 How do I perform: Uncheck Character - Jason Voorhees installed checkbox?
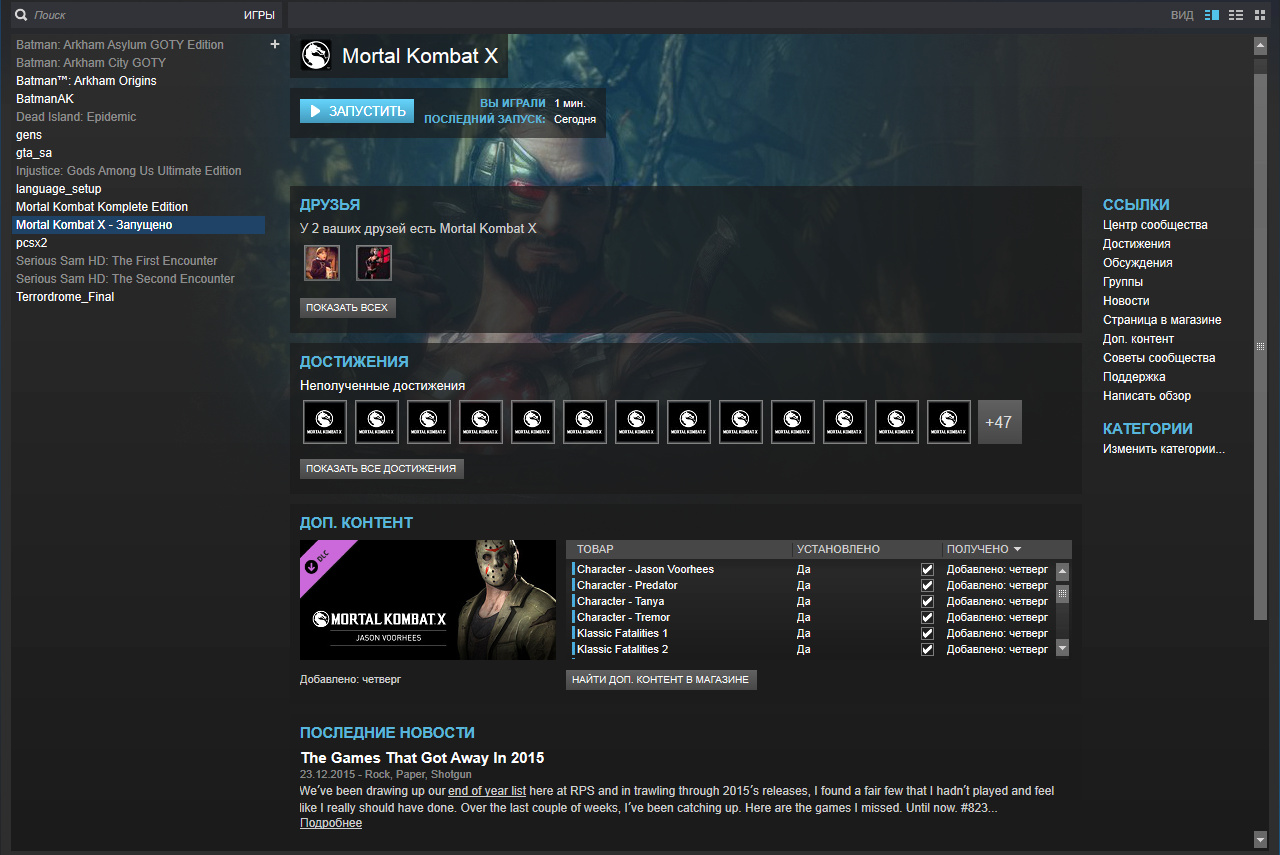(x=927, y=569)
